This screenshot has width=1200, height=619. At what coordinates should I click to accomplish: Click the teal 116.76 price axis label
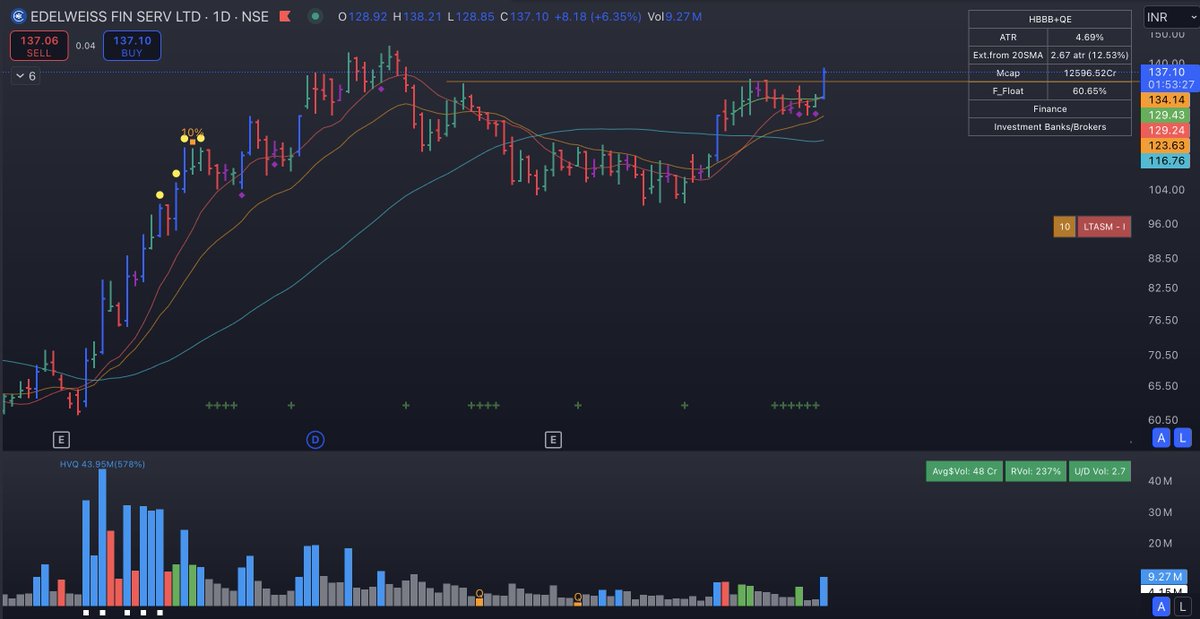point(1167,160)
